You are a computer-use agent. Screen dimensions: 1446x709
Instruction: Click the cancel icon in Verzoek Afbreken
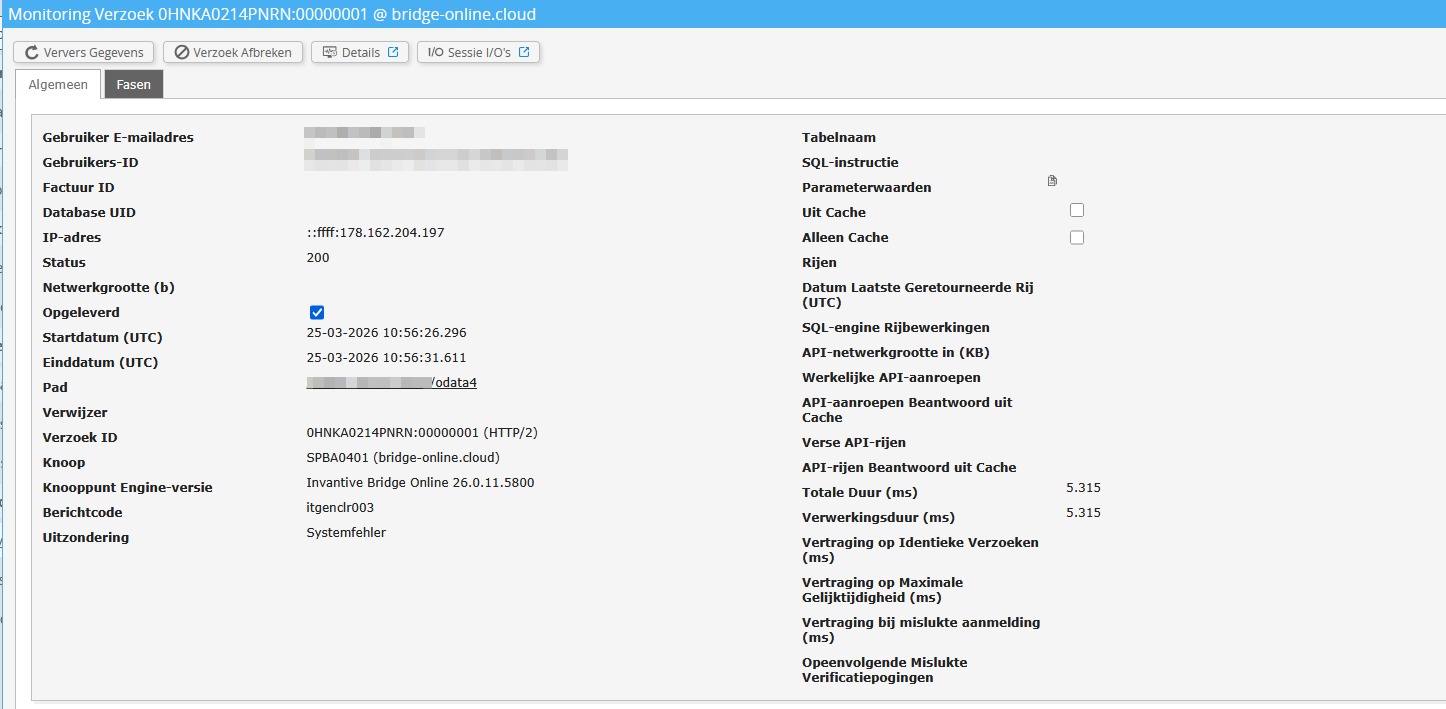click(x=182, y=53)
